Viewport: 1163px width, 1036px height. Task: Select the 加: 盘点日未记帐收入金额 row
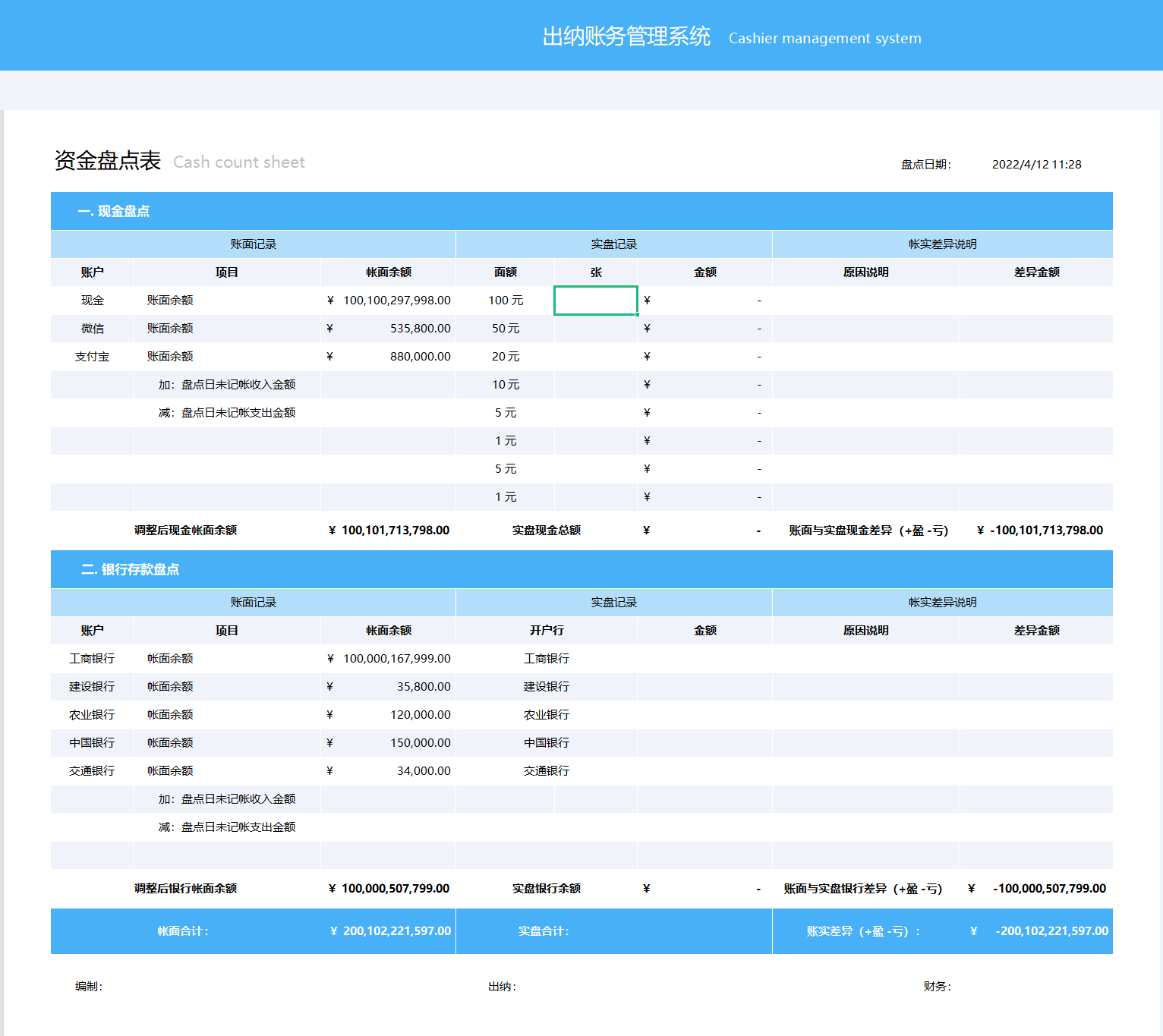(x=227, y=384)
